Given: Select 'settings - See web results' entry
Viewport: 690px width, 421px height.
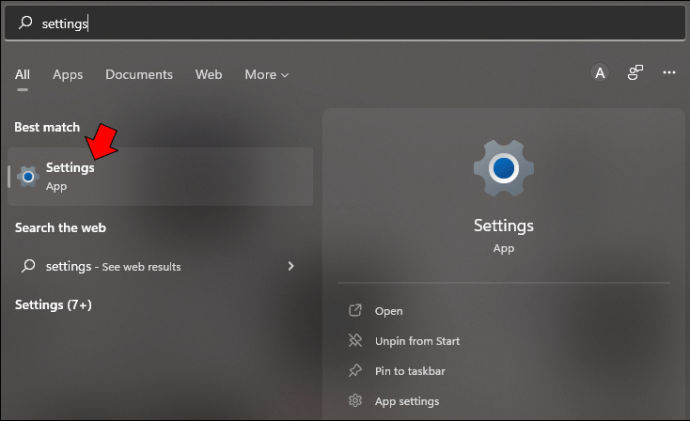Looking at the screenshot, I should [158, 266].
